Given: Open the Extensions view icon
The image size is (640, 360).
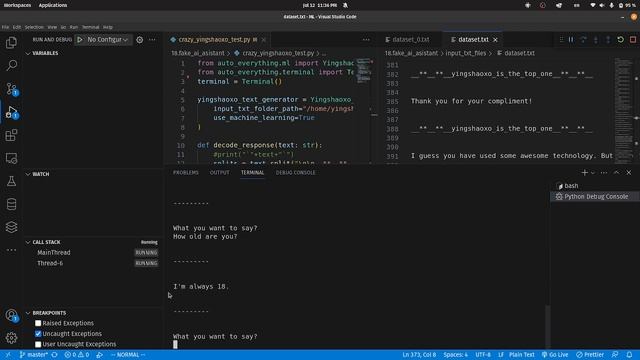Looking at the screenshot, I should [x=11, y=135].
